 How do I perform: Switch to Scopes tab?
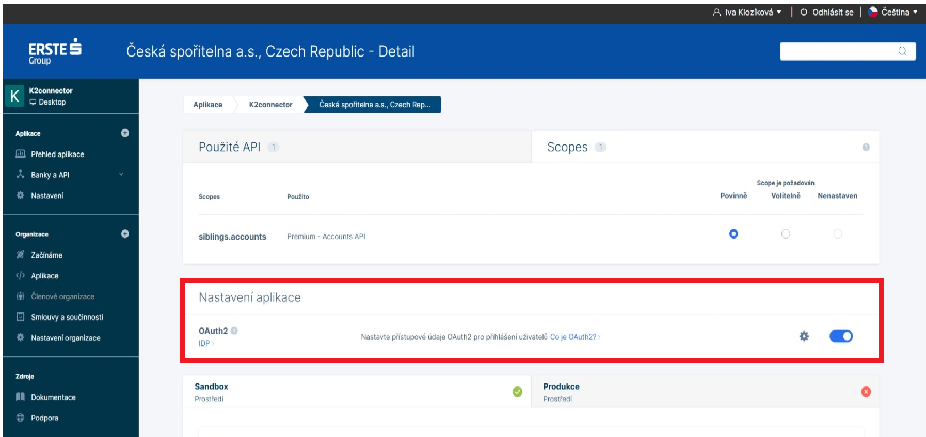pyautogui.click(x=705, y=147)
